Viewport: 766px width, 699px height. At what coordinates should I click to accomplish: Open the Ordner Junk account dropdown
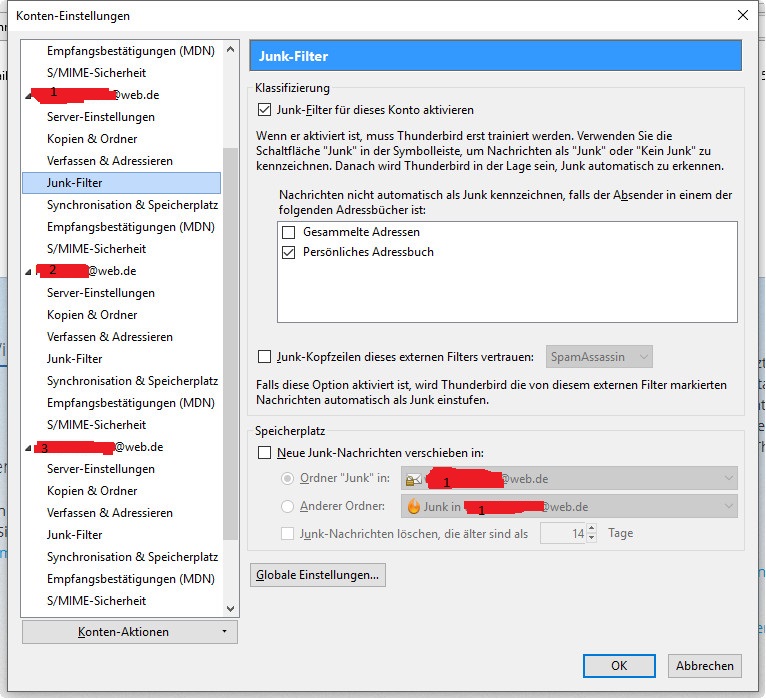(x=569, y=478)
